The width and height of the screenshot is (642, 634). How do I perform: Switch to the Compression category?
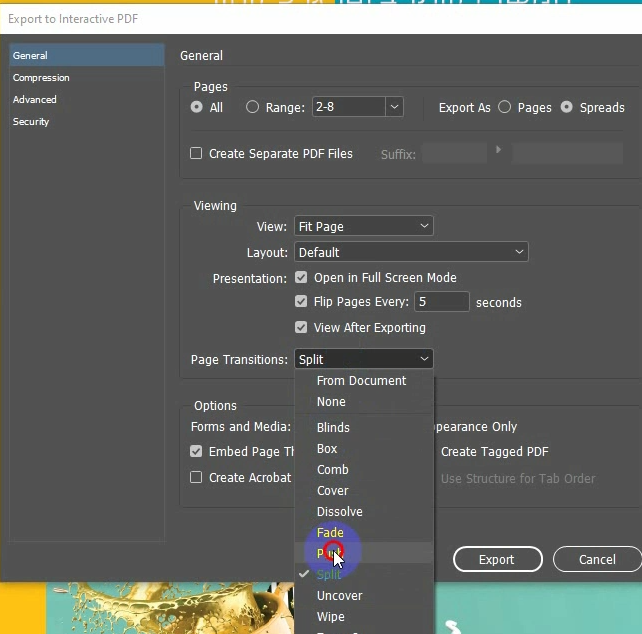[x=41, y=77]
